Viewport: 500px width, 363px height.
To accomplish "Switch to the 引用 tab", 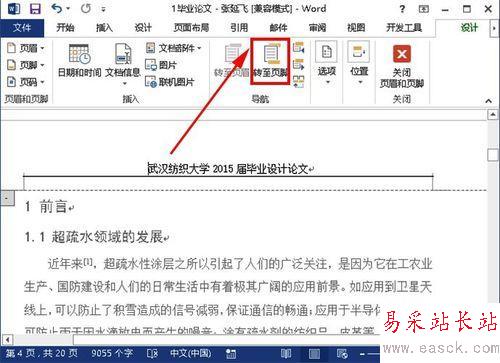I will pyautogui.click(x=239, y=27).
